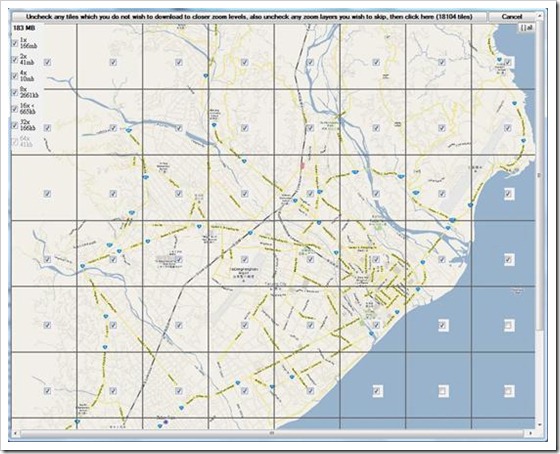Toggle the 1x 166mb zoom layer checkbox
Image resolution: width=560 pixels, height=454 pixels.
[15, 43]
